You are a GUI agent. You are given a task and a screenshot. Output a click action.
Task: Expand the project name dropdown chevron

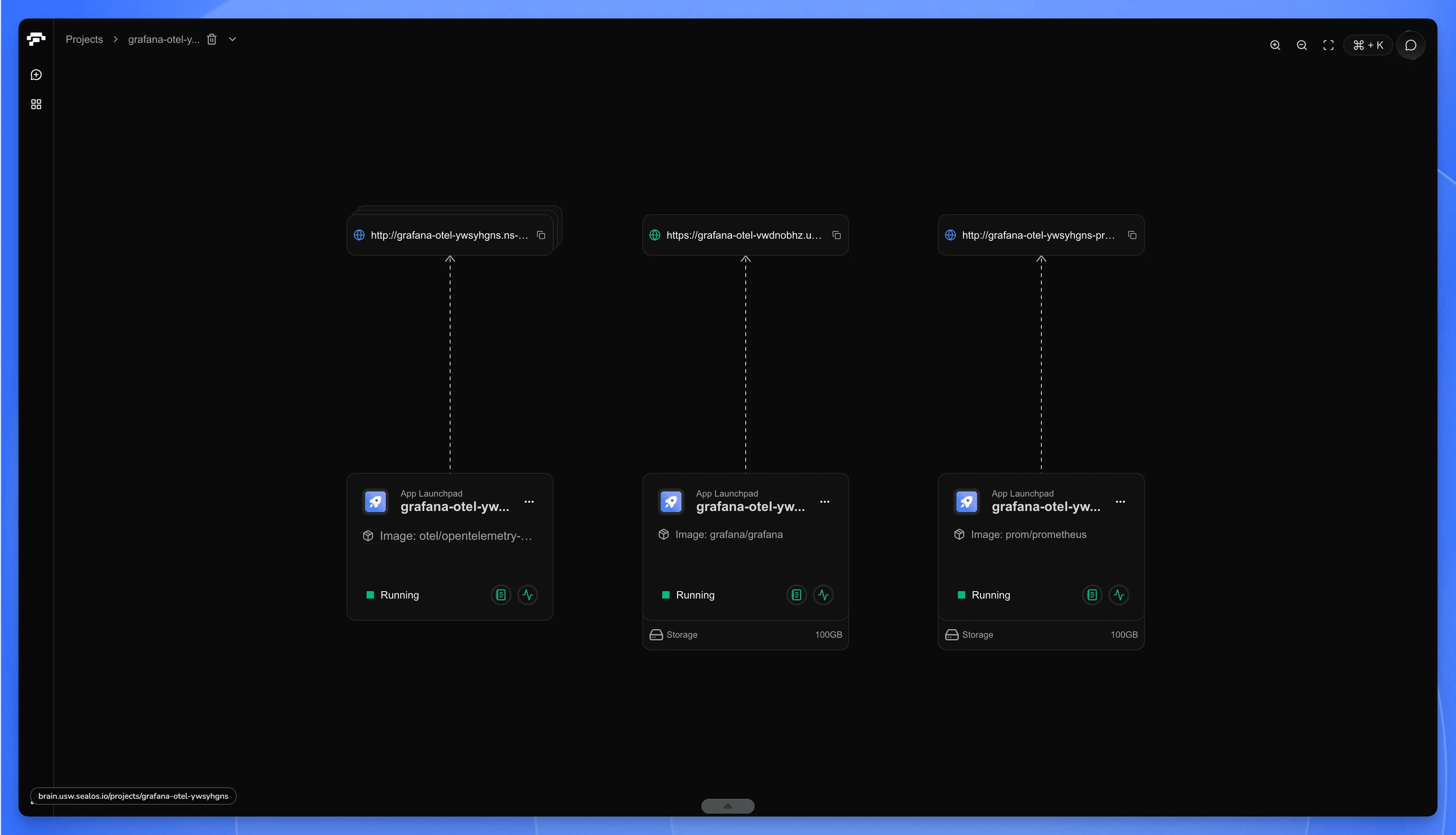tap(232, 39)
